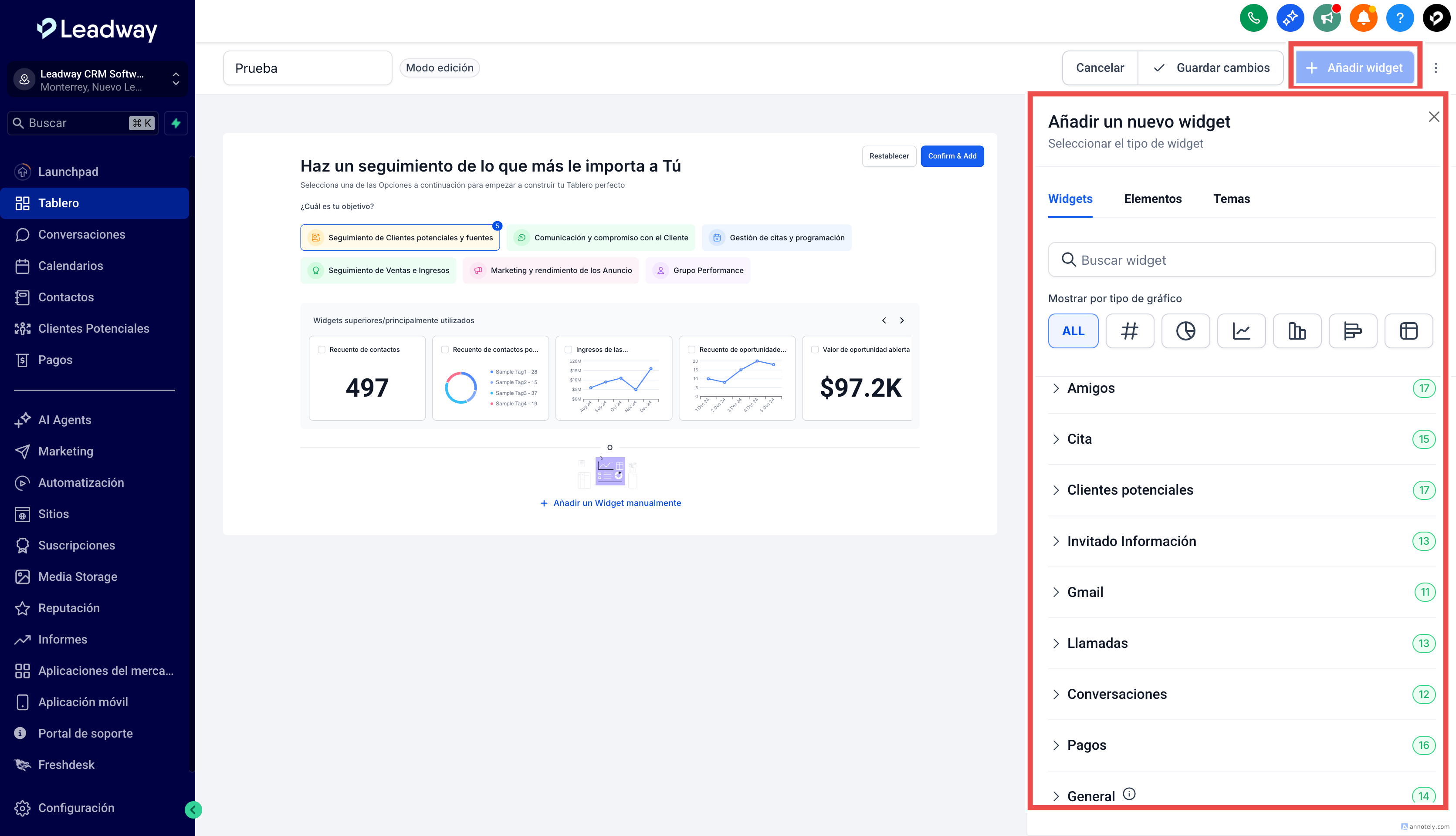Viewport: 1456px width, 836px height.
Task: Expand the Cita widget category
Action: coord(1079,439)
